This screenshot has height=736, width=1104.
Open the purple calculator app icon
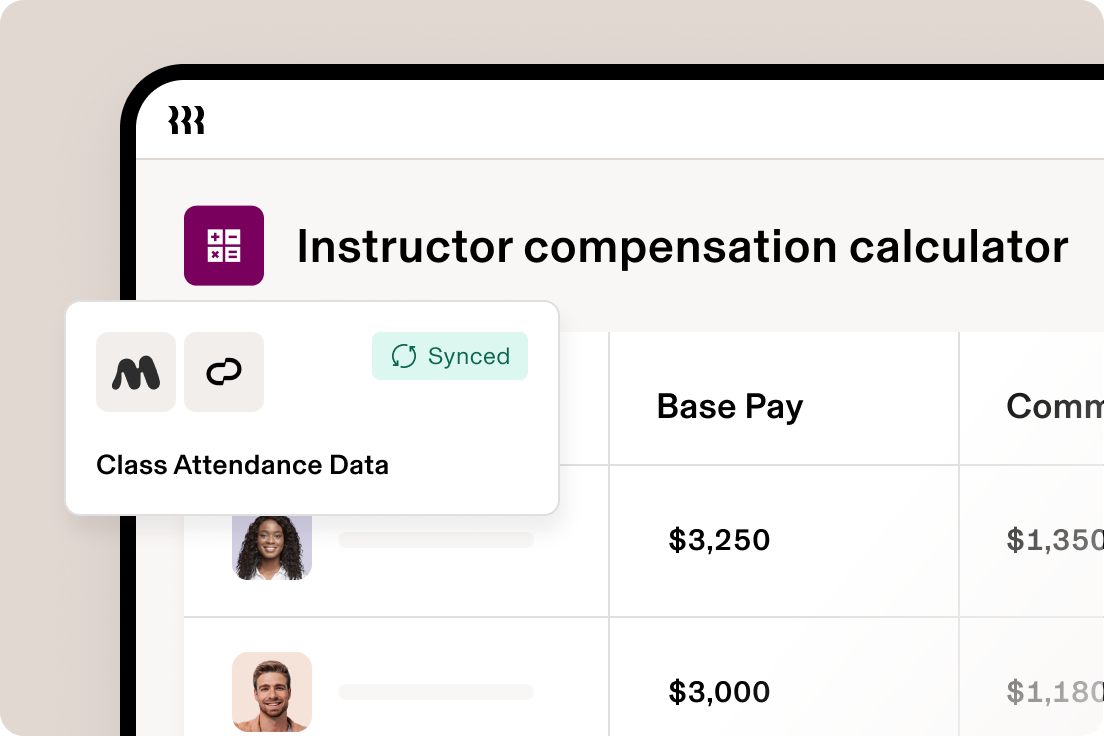(x=224, y=245)
